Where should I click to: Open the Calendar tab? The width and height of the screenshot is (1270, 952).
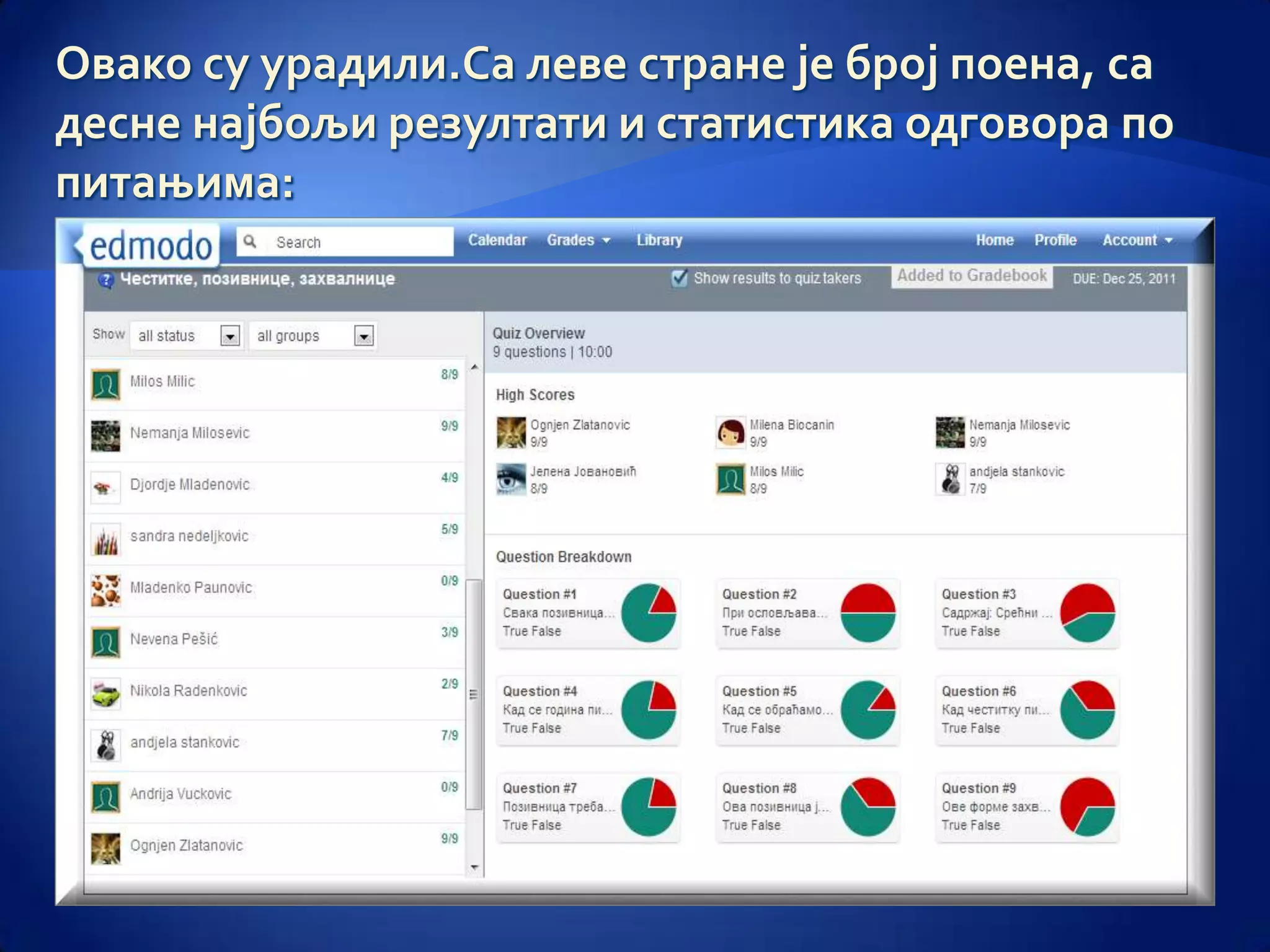[497, 240]
